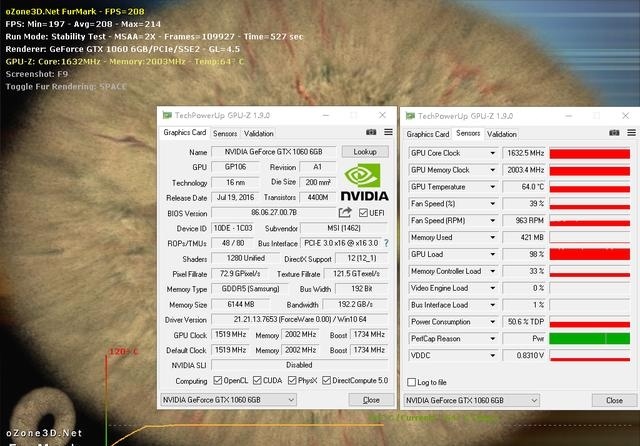Switch to Validation tab in left GPU-Z window

coord(258,133)
